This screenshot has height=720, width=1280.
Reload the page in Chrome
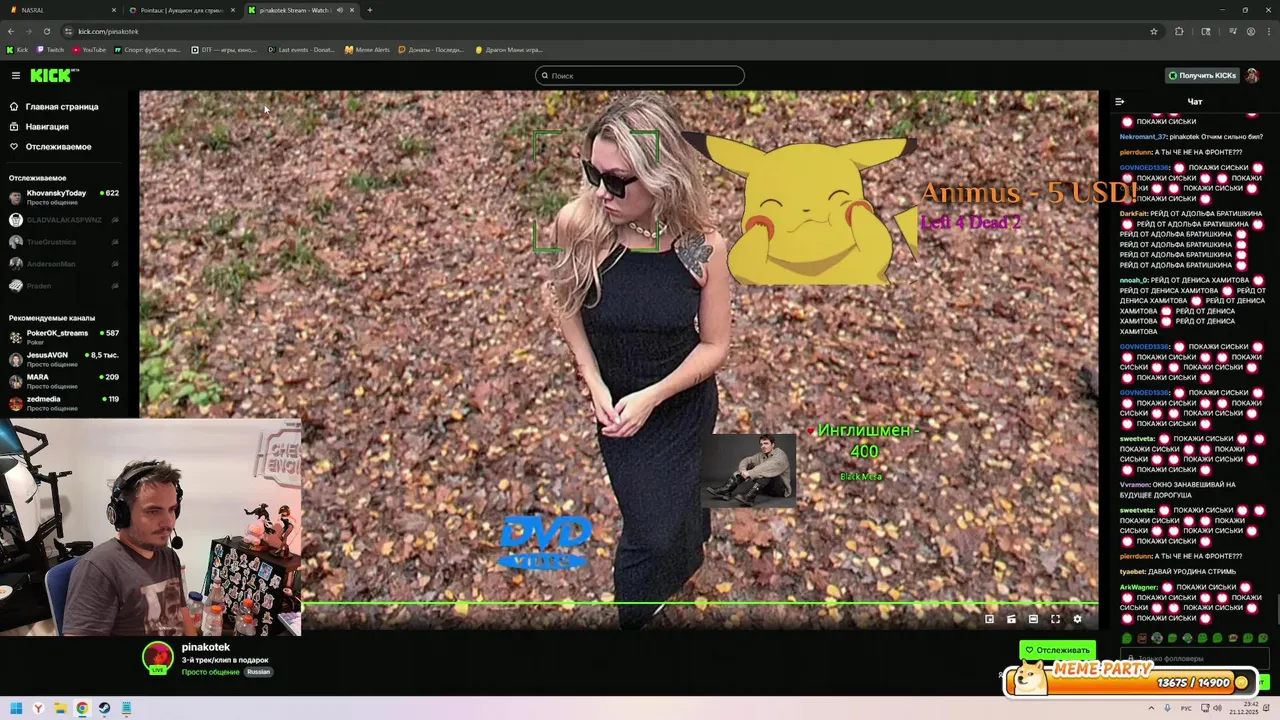(x=46, y=31)
